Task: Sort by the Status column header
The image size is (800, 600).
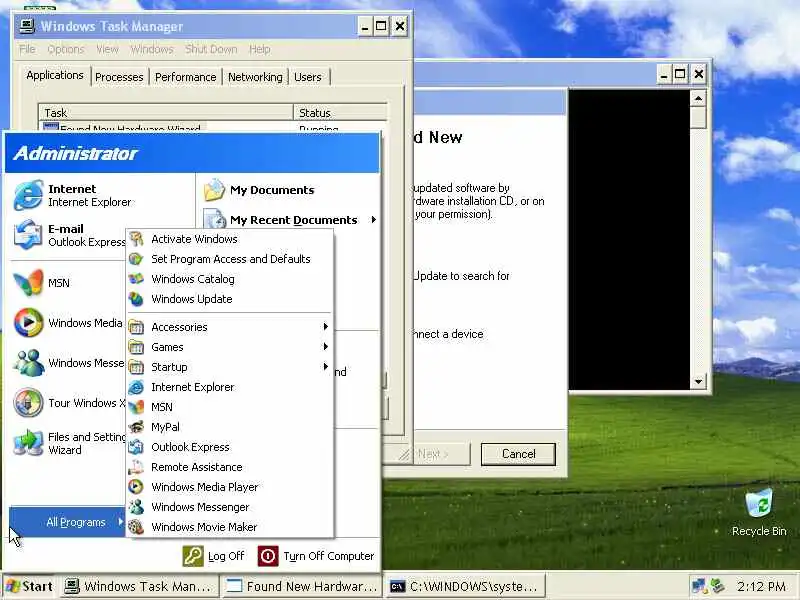Action: 340,112
